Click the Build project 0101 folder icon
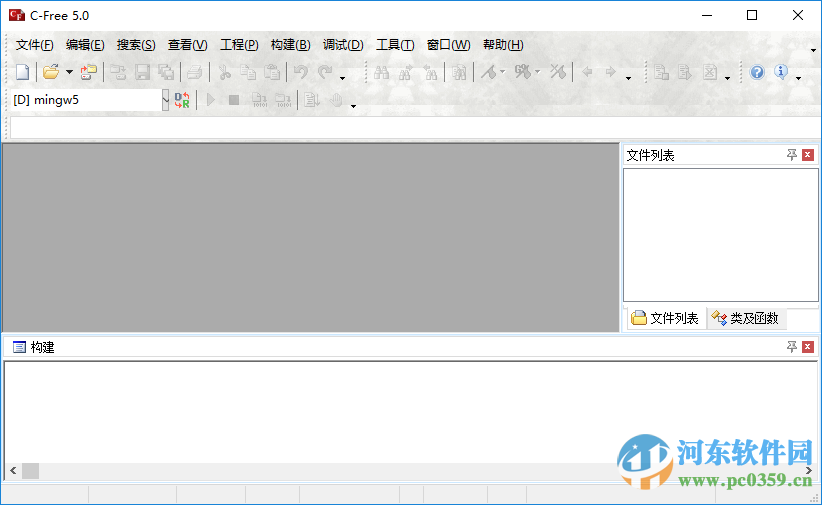822x505 pixels. point(284,100)
